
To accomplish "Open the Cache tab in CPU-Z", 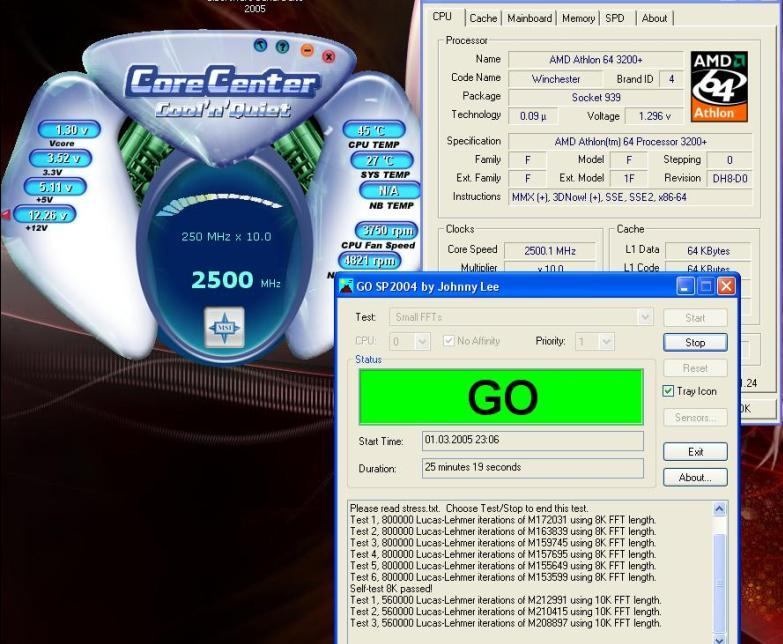I will 483,18.
